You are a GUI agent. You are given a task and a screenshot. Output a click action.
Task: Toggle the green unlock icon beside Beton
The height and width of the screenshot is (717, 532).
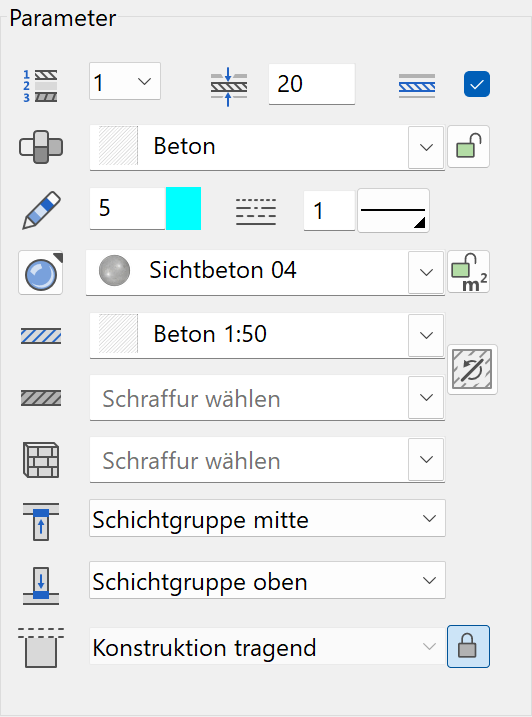pos(468,146)
